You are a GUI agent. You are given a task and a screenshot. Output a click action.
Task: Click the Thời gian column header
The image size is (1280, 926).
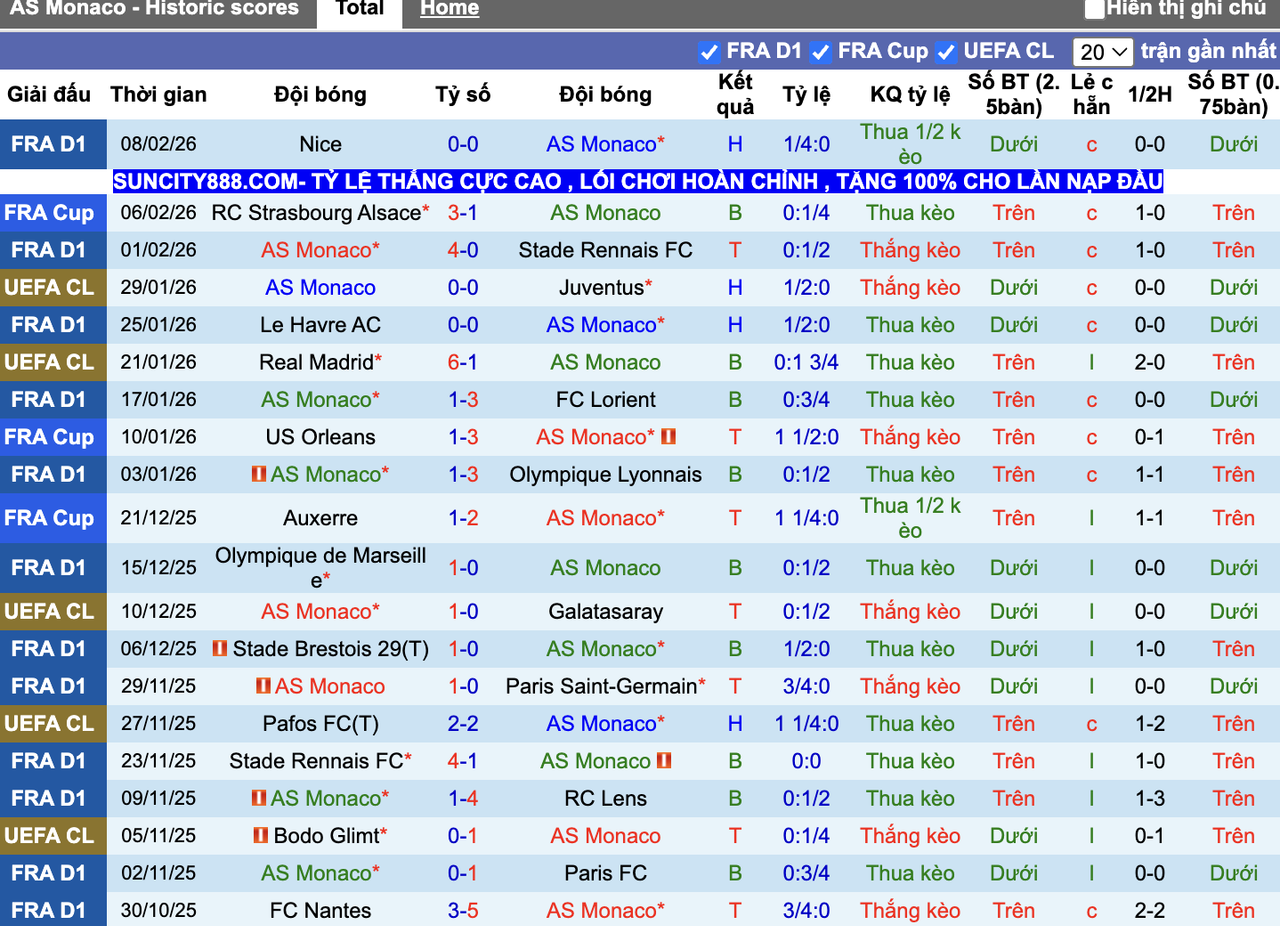159,95
